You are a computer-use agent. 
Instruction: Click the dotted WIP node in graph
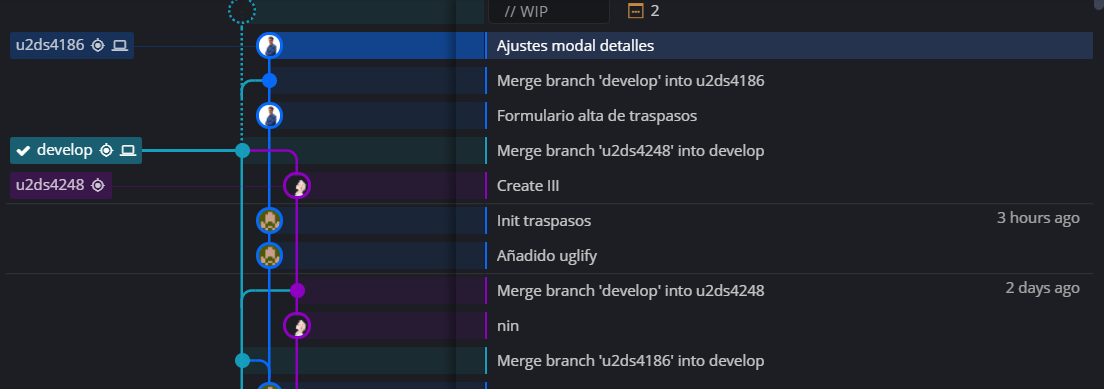click(x=242, y=10)
